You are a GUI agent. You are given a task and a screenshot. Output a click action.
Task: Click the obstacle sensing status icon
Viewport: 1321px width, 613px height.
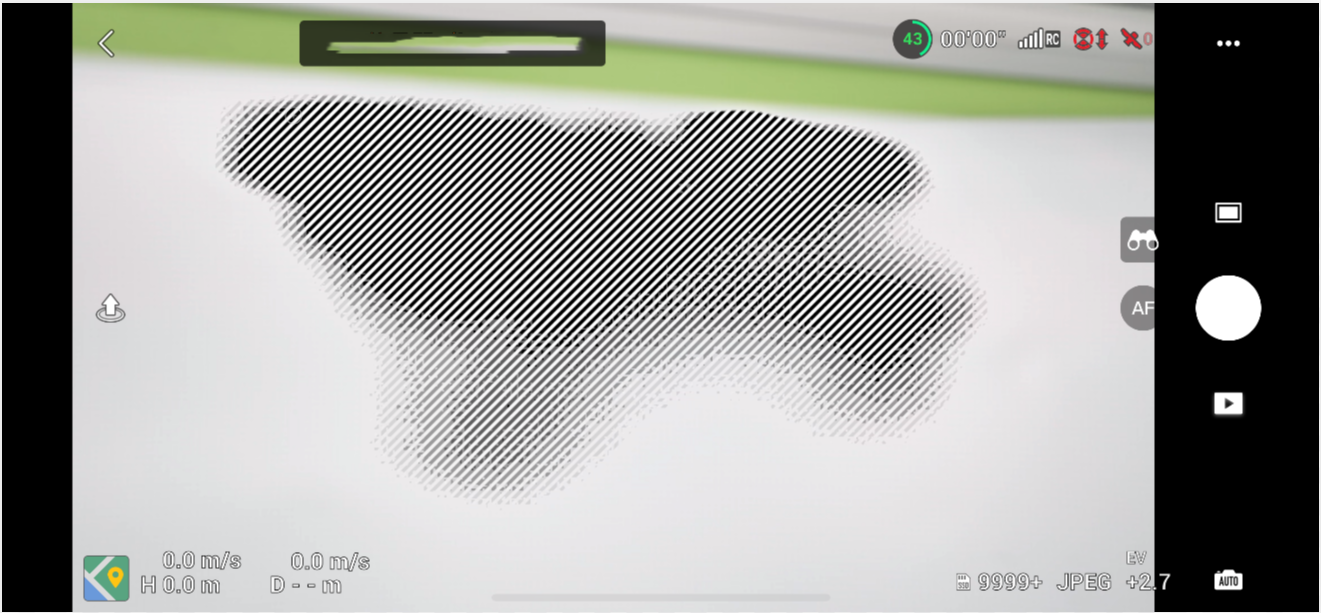coord(1089,40)
